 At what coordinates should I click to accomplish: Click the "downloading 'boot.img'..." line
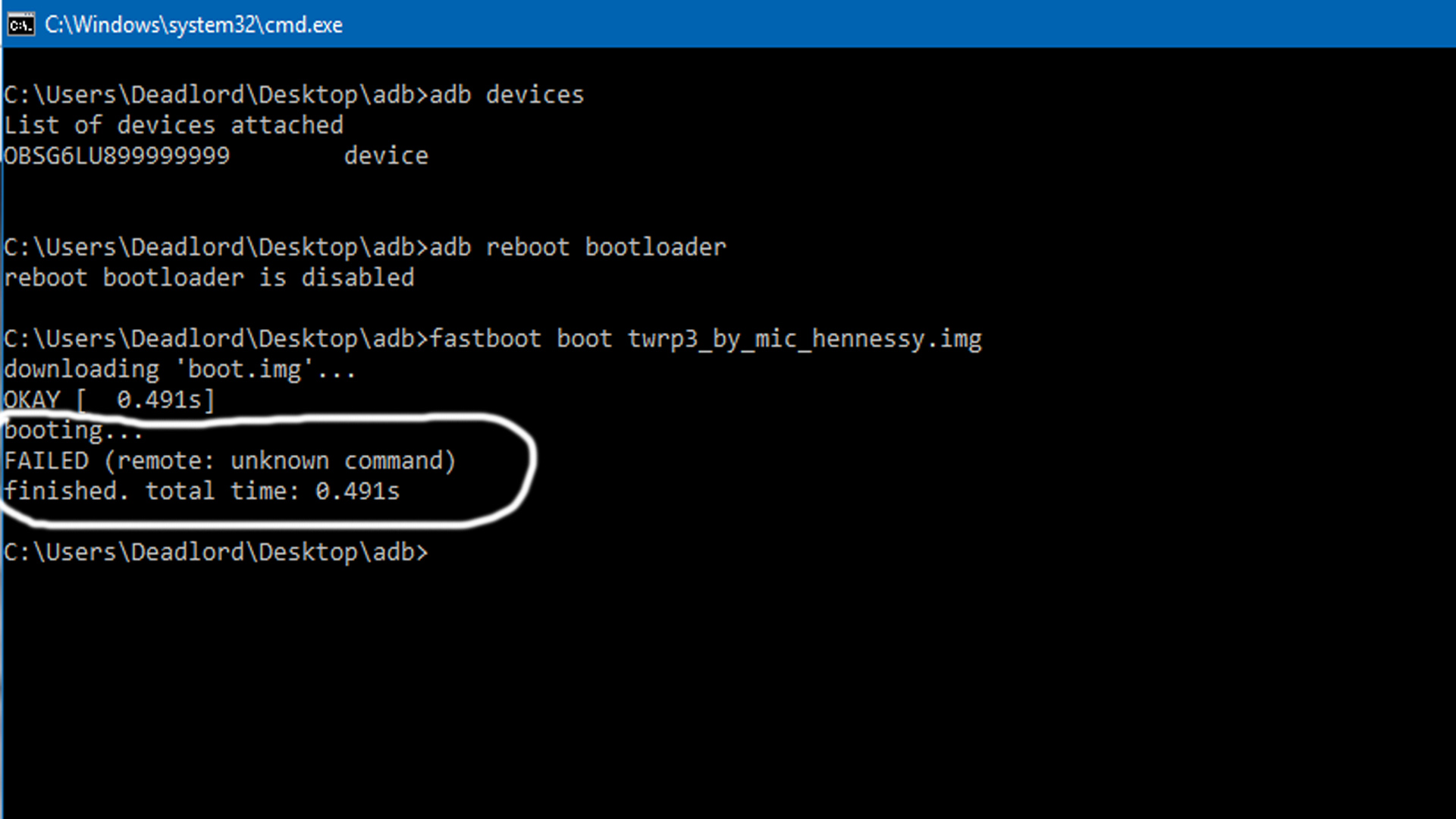[x=180, y=369]
